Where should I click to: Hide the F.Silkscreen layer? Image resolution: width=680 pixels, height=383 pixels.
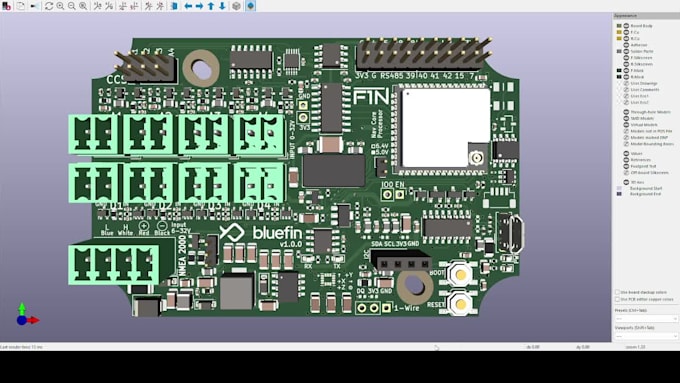(626, 58)
